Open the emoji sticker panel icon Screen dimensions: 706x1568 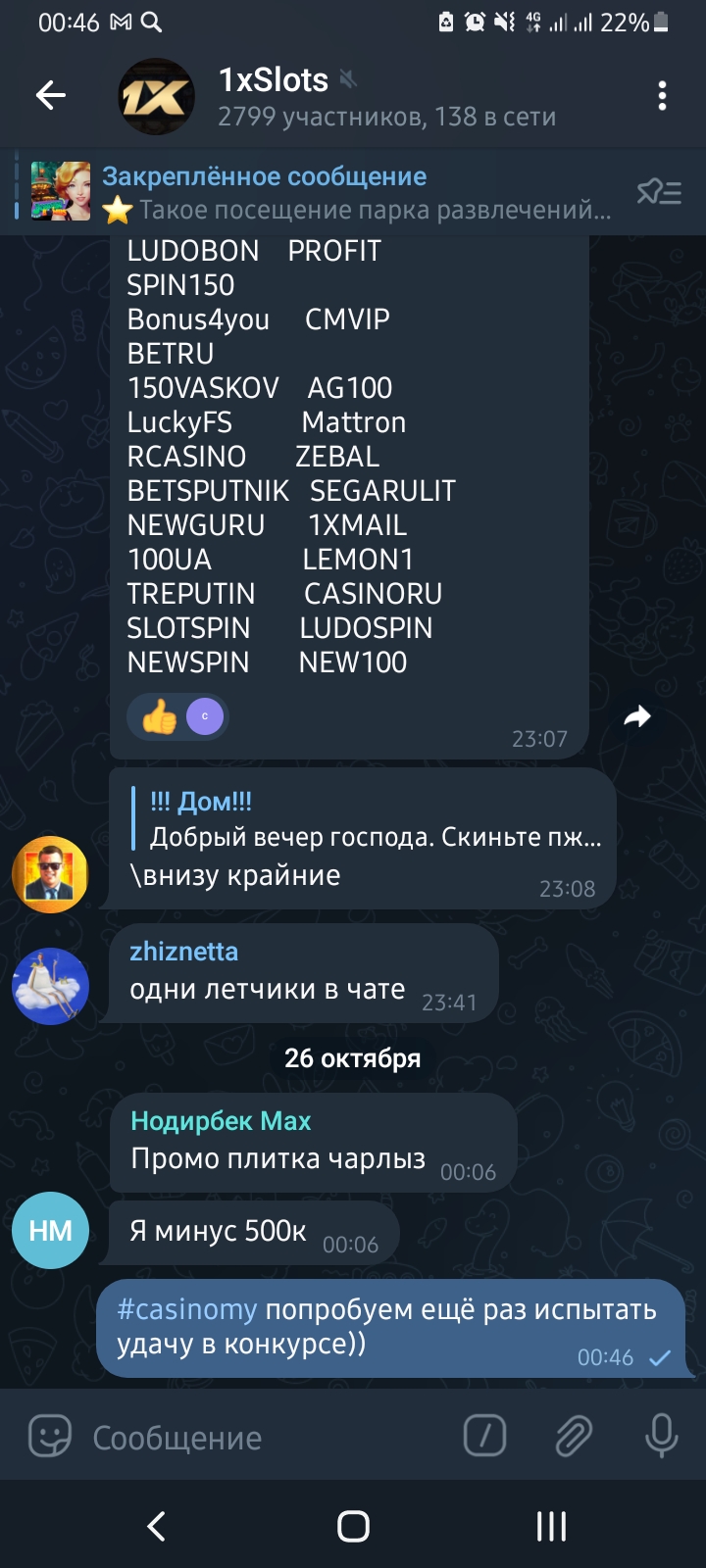click(x=50, y=1438)
